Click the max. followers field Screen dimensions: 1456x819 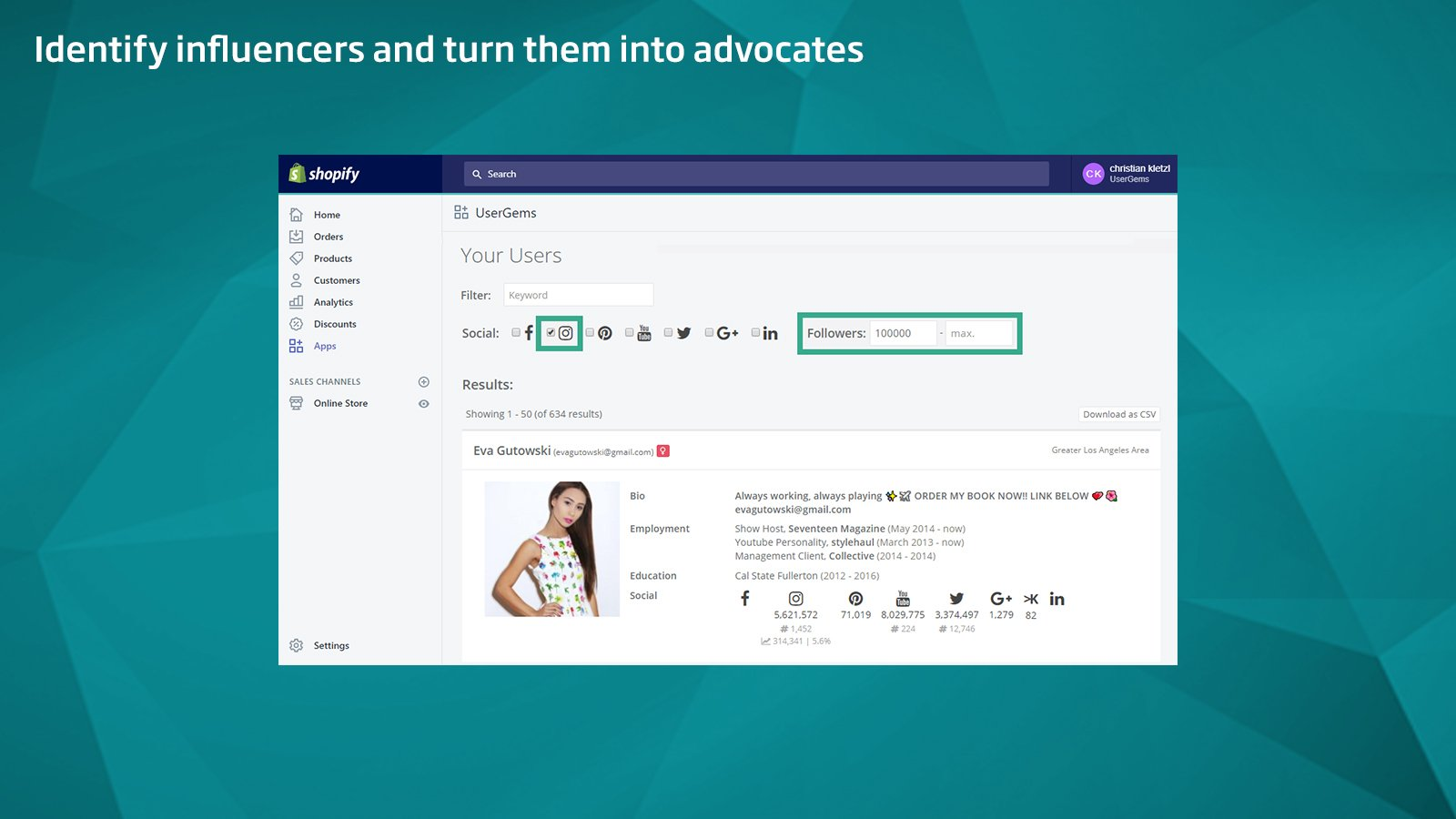point(979,333)
